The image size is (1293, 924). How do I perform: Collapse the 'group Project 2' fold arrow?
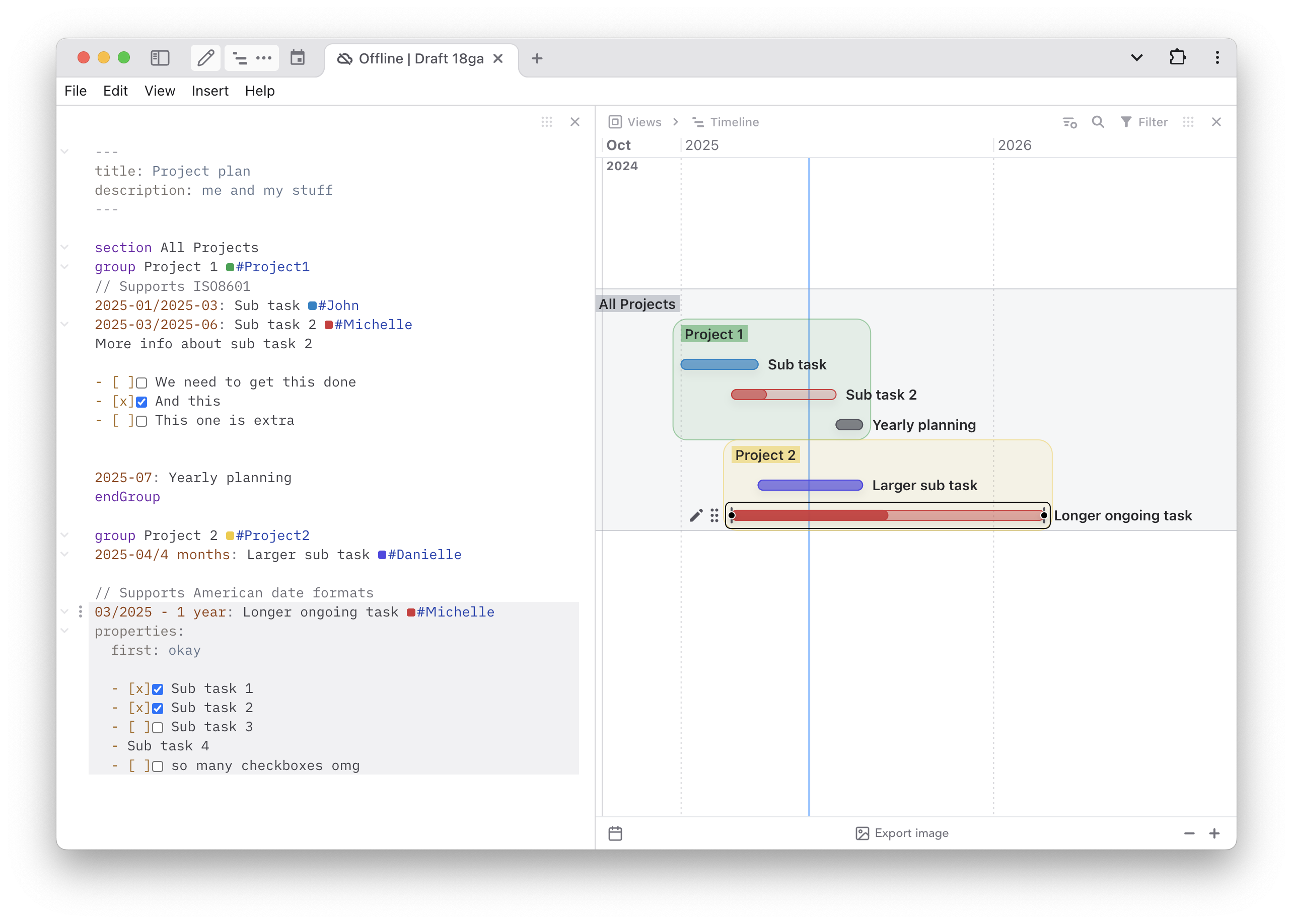click(x=65, y=535)
